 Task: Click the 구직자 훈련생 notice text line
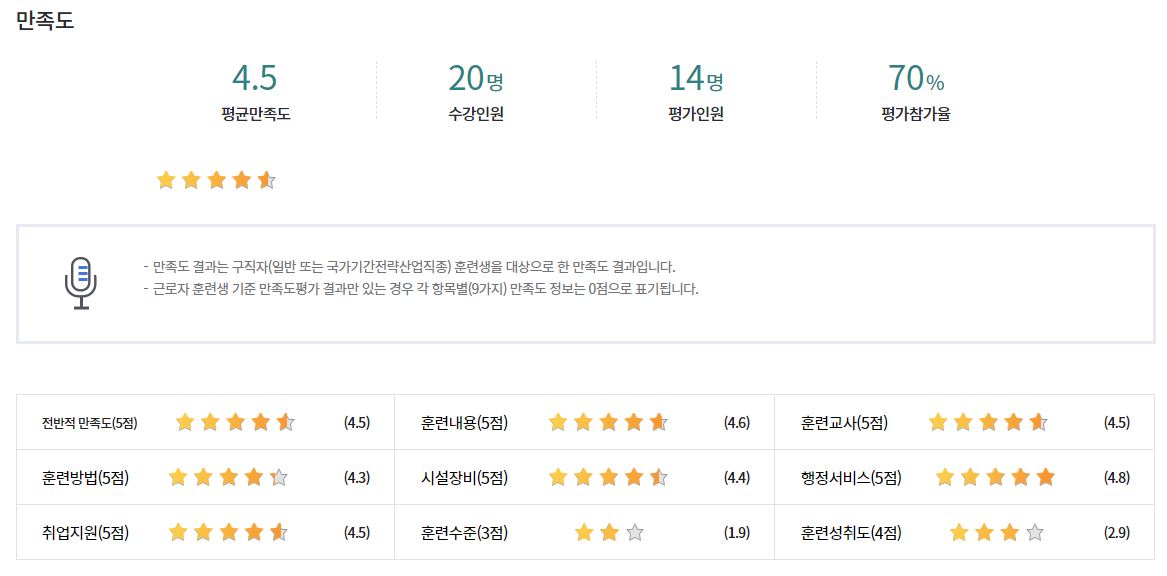[x=409, y=267]
